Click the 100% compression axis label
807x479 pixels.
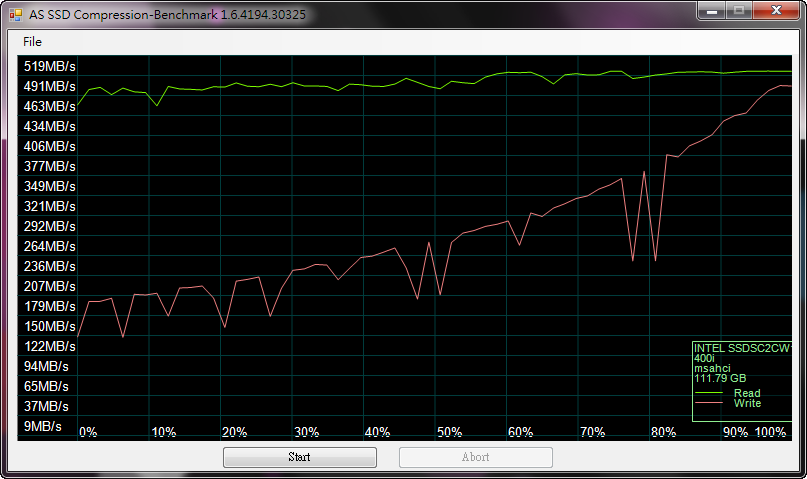(770, 432)
